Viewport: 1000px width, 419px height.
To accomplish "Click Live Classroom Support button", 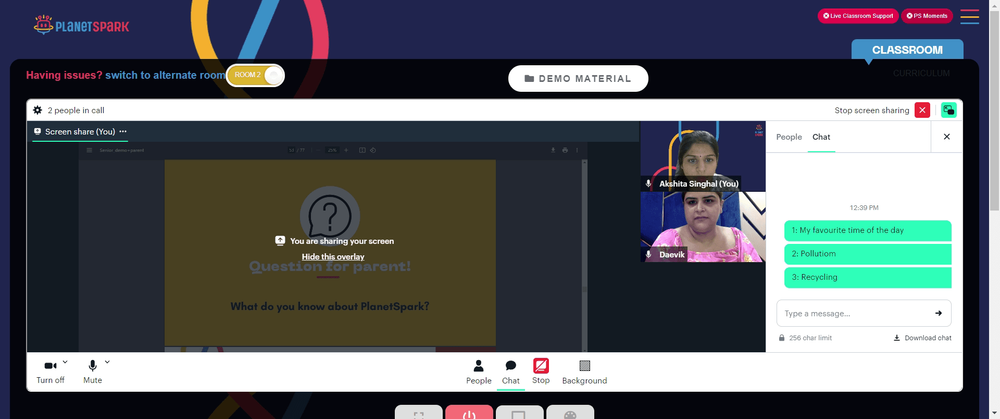I will (858, 16).
